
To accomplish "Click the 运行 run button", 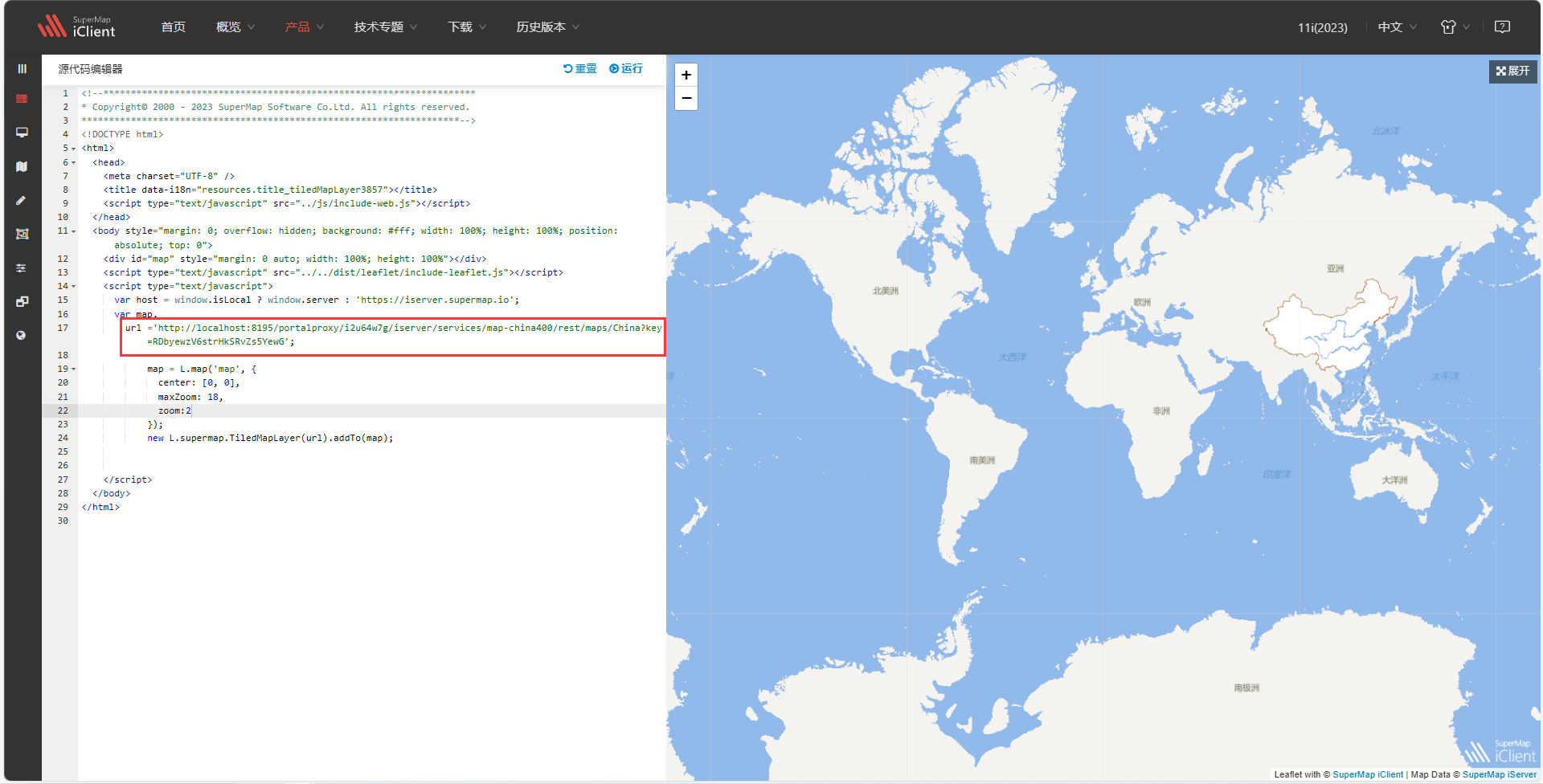I will (626, 69).
